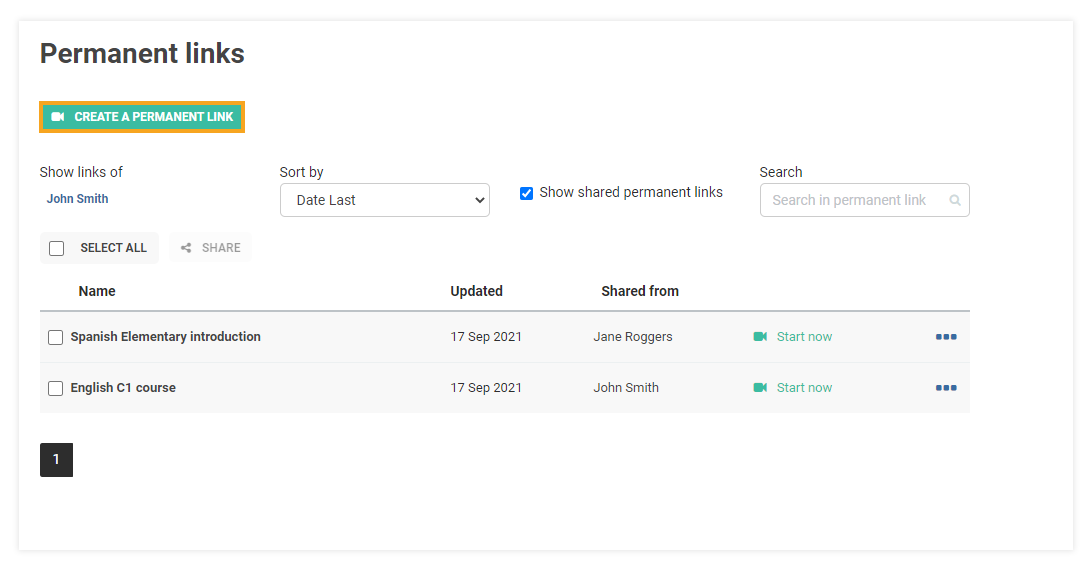The height and width of the screenshot is (571, 1092).
Task: Focus the Search in permanent link field
Action: pyautogui.click(x=864, y=201)
